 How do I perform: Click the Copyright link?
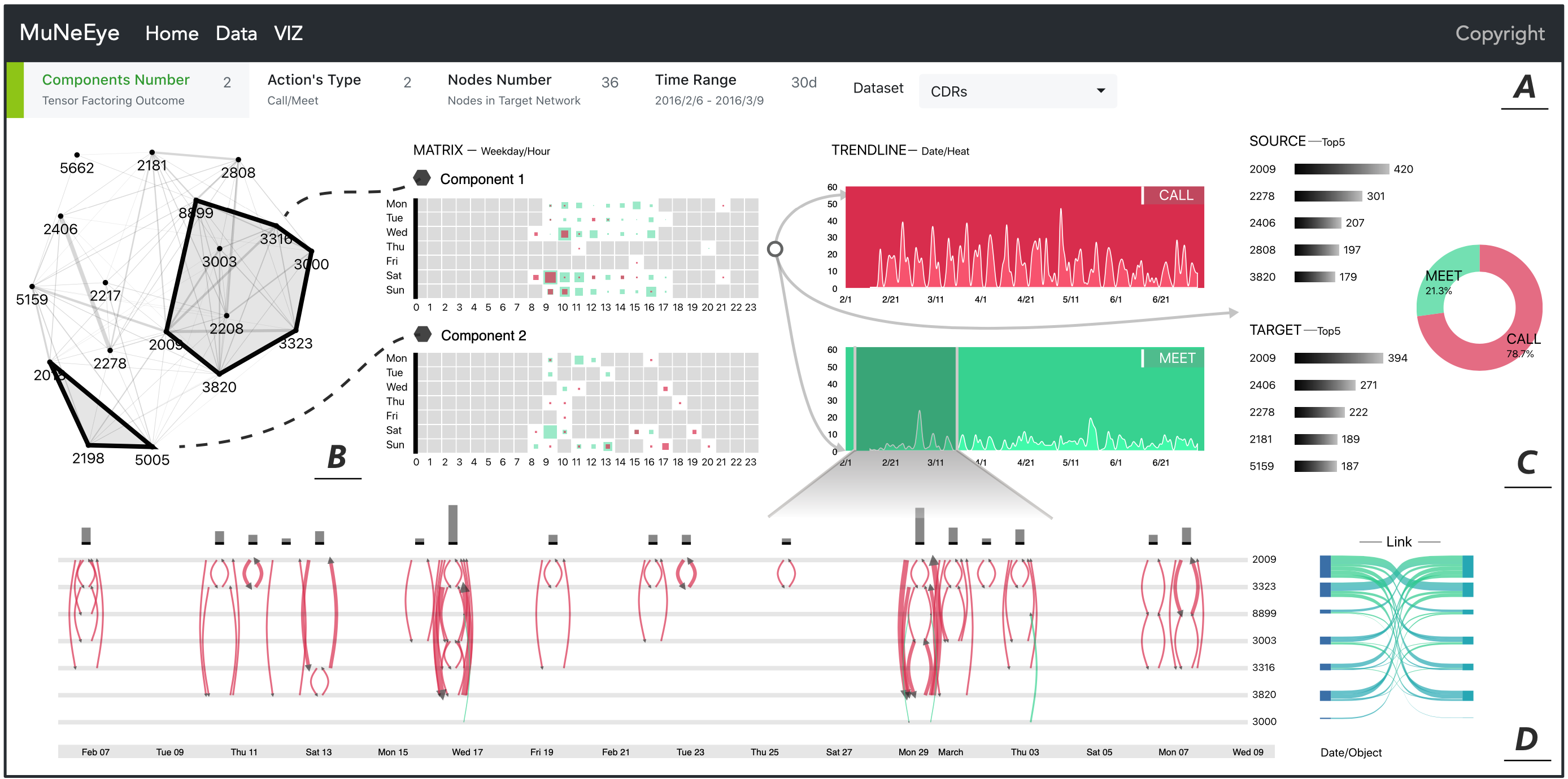point(1499,33)
